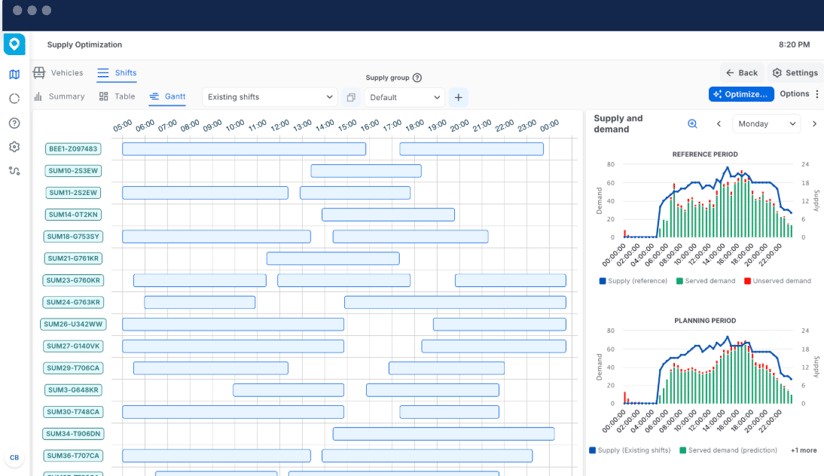This screenshot has width=824, height=476.
Task: Click the +1 more legend link
Action: pyautogui.click(x=804, y=451)
